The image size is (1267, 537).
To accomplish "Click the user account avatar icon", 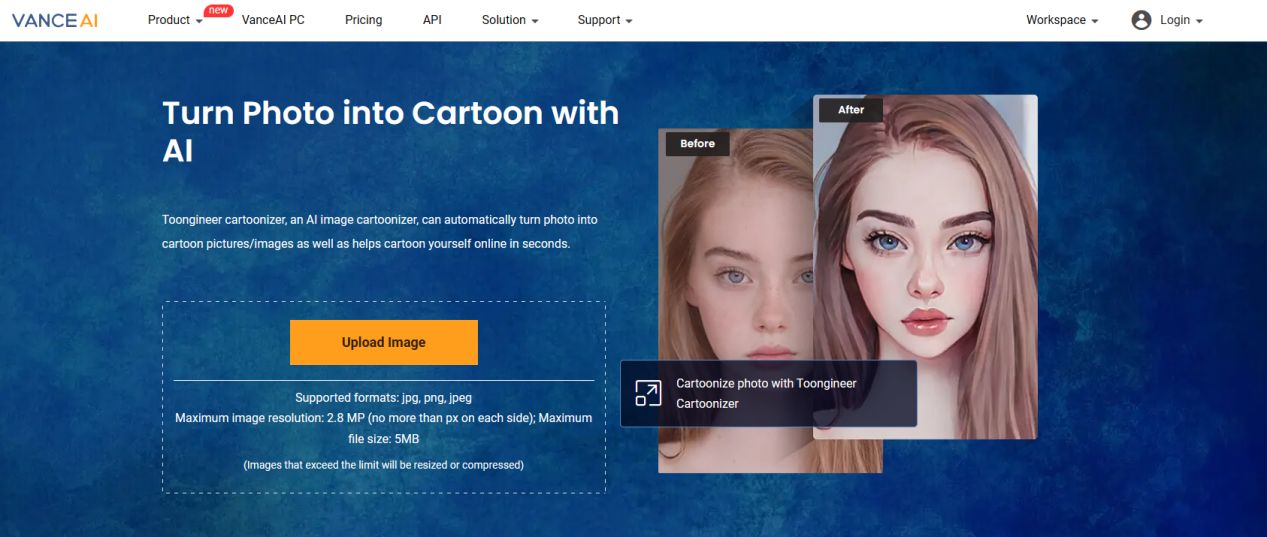I will pos(1141,20).
